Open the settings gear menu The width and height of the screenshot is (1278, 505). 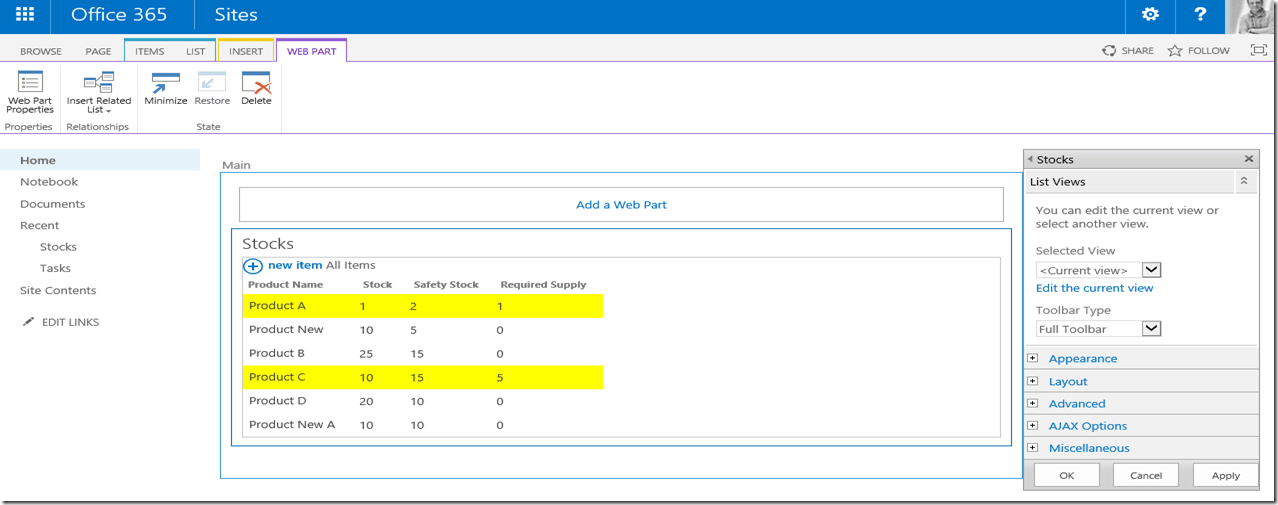1150,15
